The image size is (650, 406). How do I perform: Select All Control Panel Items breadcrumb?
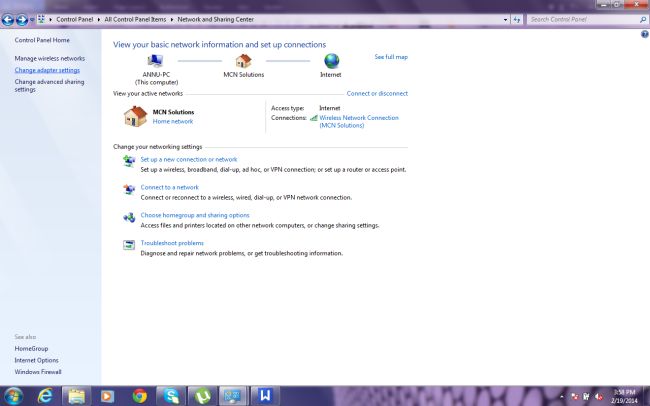click(135, 19)
